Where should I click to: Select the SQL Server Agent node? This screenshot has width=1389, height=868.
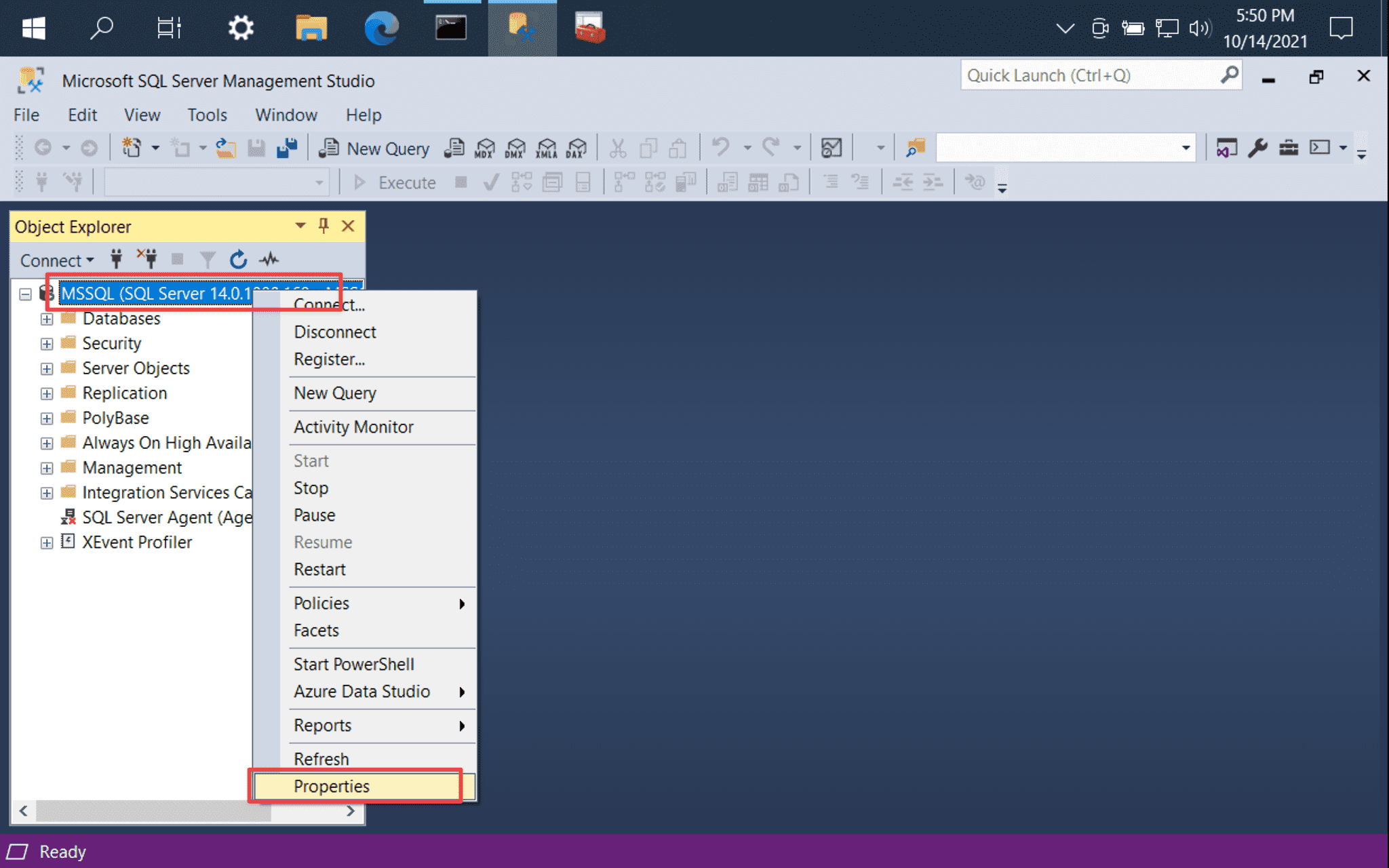click(167, 517)
